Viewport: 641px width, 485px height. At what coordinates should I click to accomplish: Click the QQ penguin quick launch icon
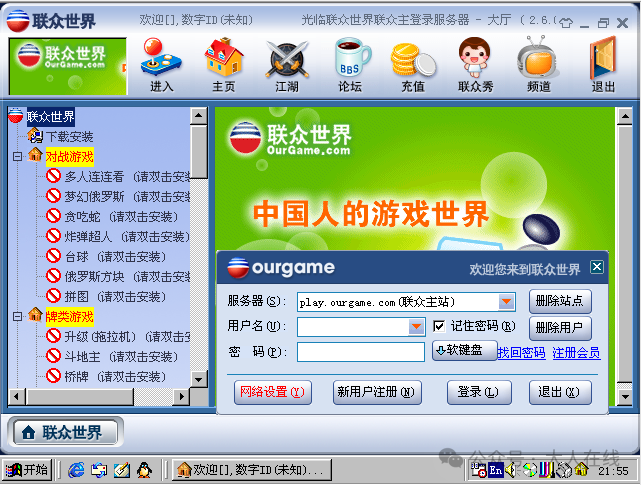(x=144, y=470)
